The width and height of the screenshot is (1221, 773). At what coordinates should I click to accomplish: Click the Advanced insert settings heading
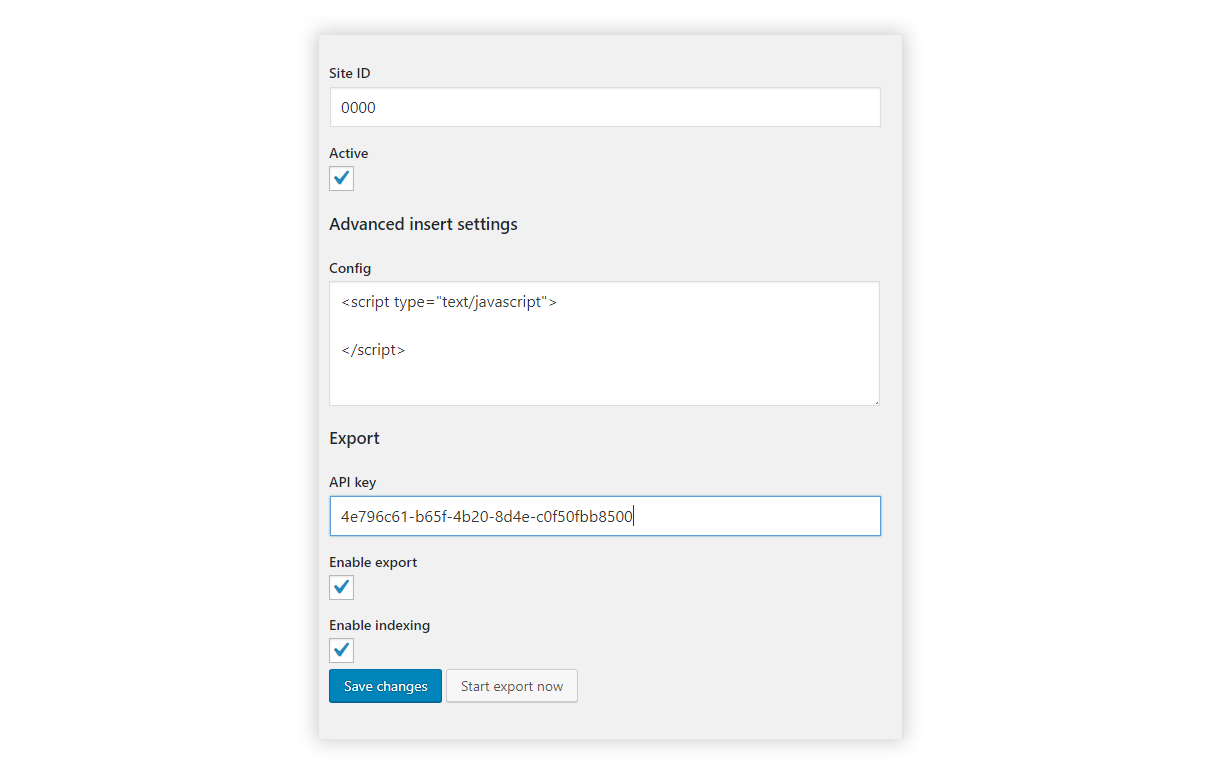pos(424,224)
